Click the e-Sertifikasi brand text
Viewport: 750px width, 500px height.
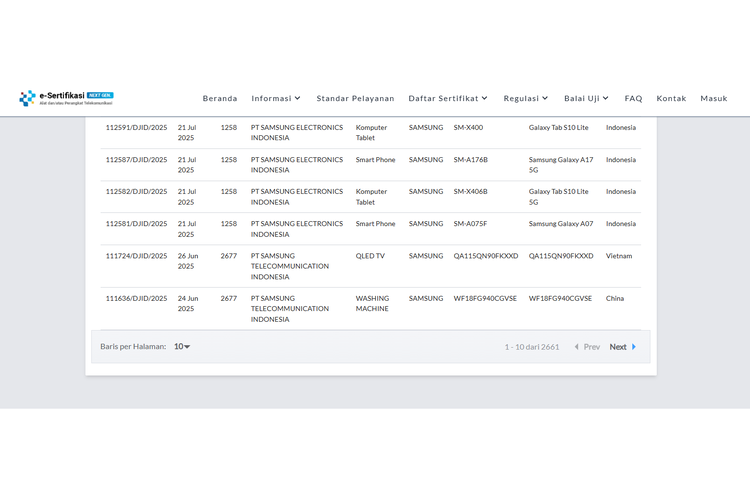[62, 95]
